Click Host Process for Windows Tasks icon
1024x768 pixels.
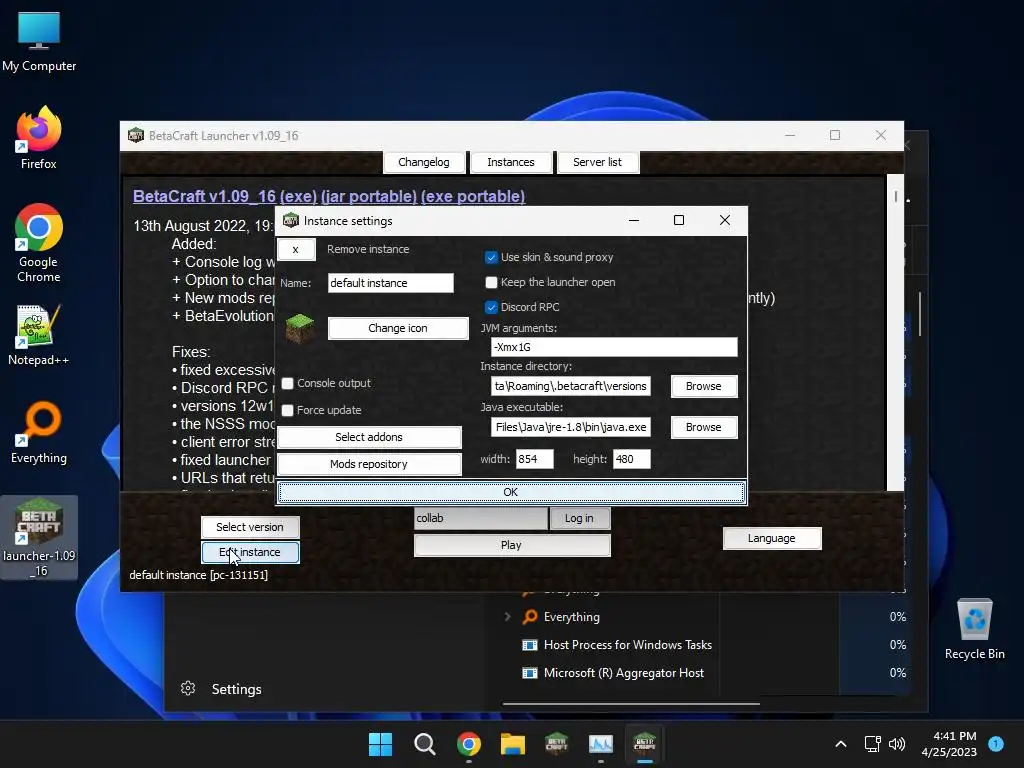(530, 645)
